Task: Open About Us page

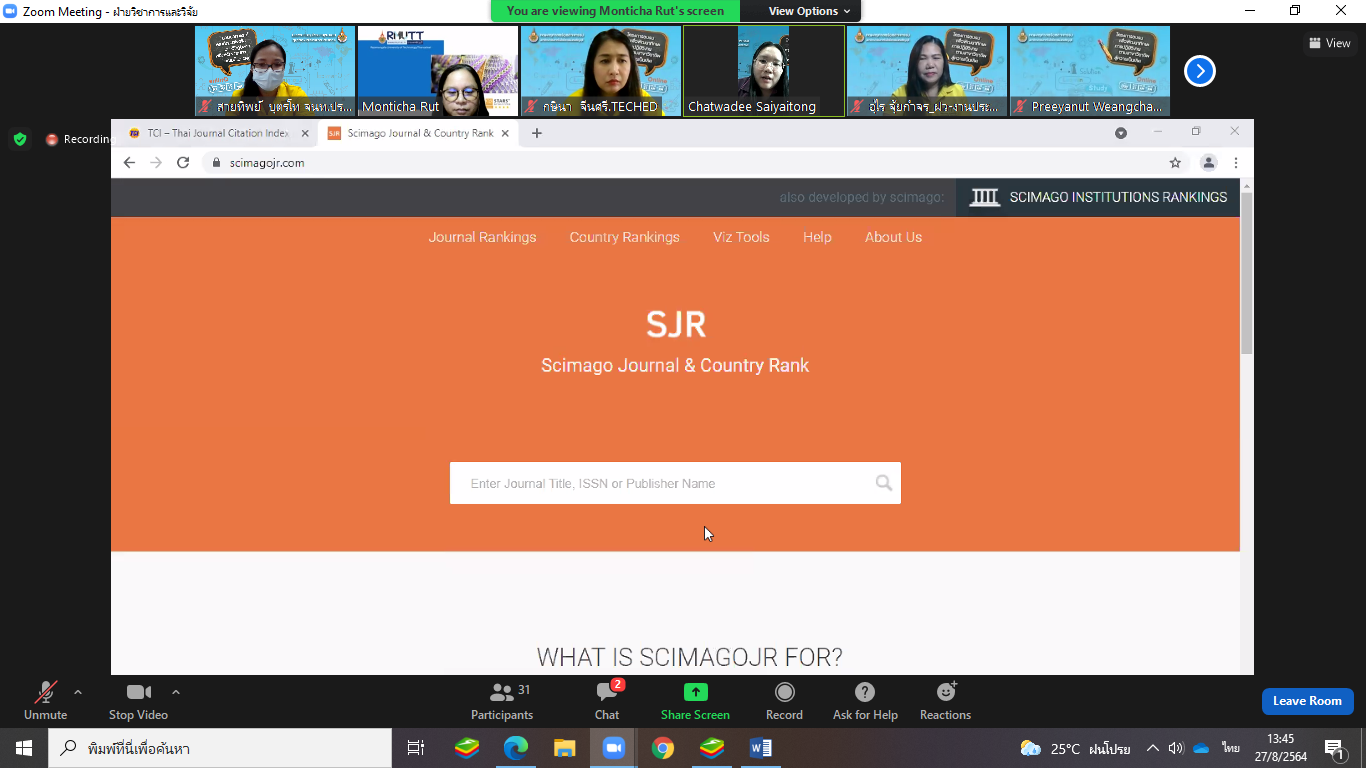Action: 893,237
